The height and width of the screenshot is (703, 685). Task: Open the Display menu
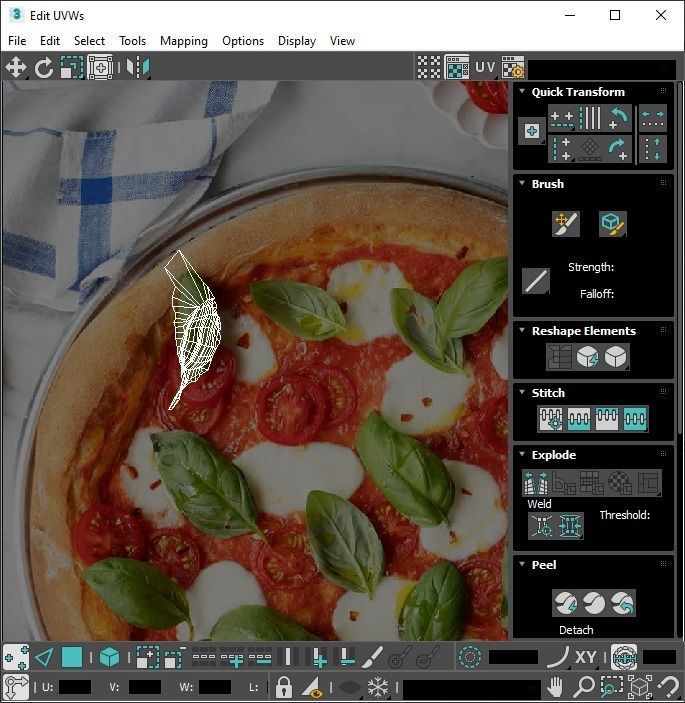click(297, 41)
